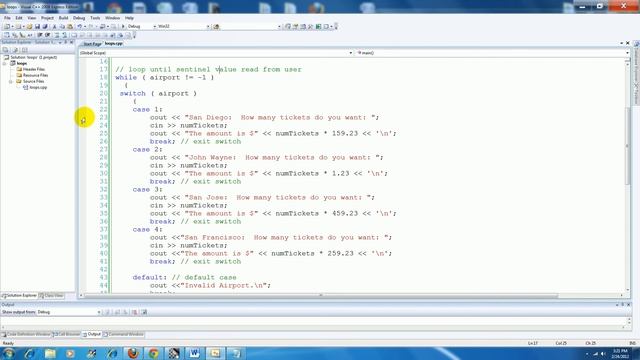Image resolution: width=640 pixels, height=360 pixels.
Task: Open the Debug menu
Action: point(79,18)
